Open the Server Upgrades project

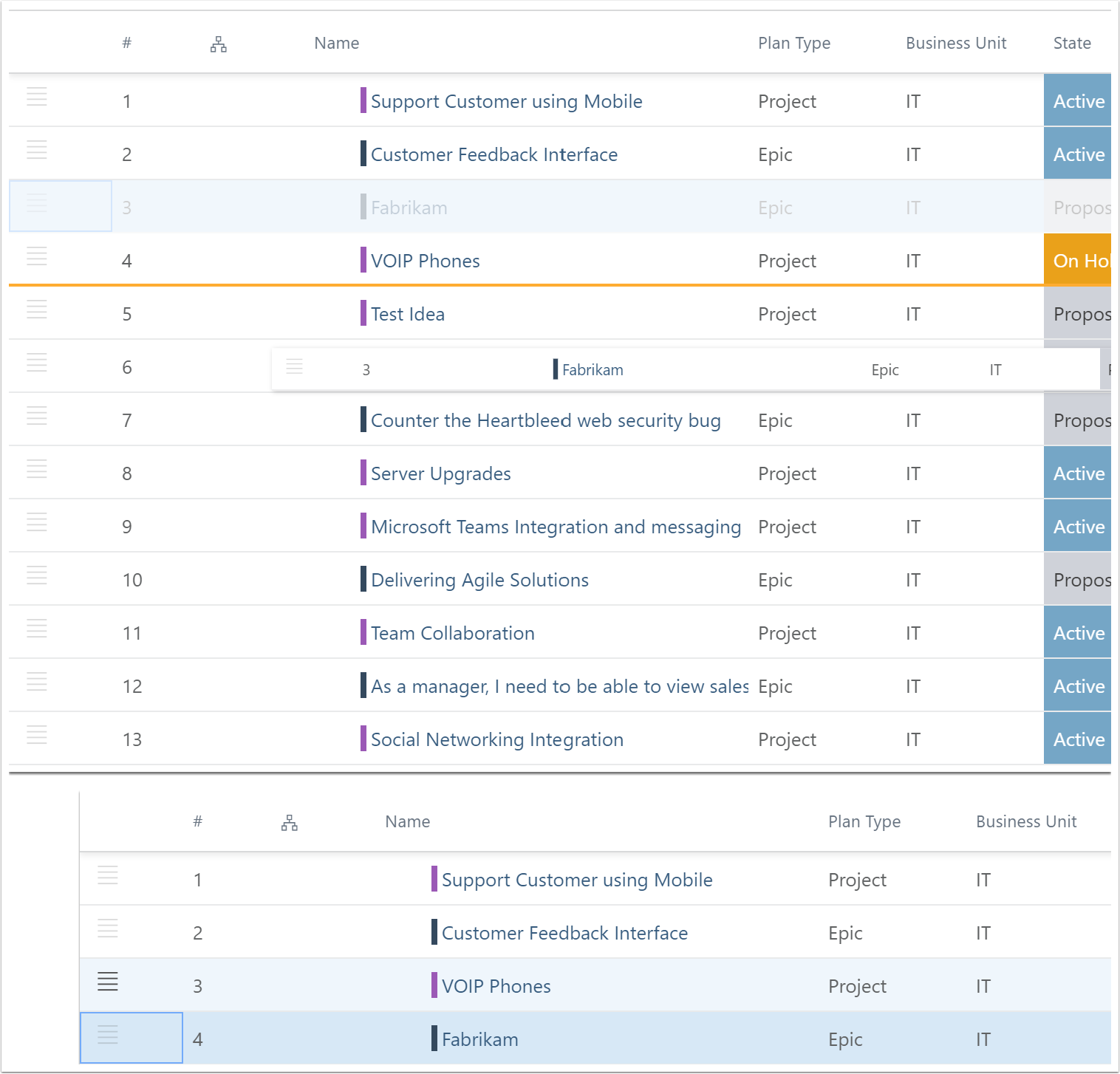pos(441,473)
